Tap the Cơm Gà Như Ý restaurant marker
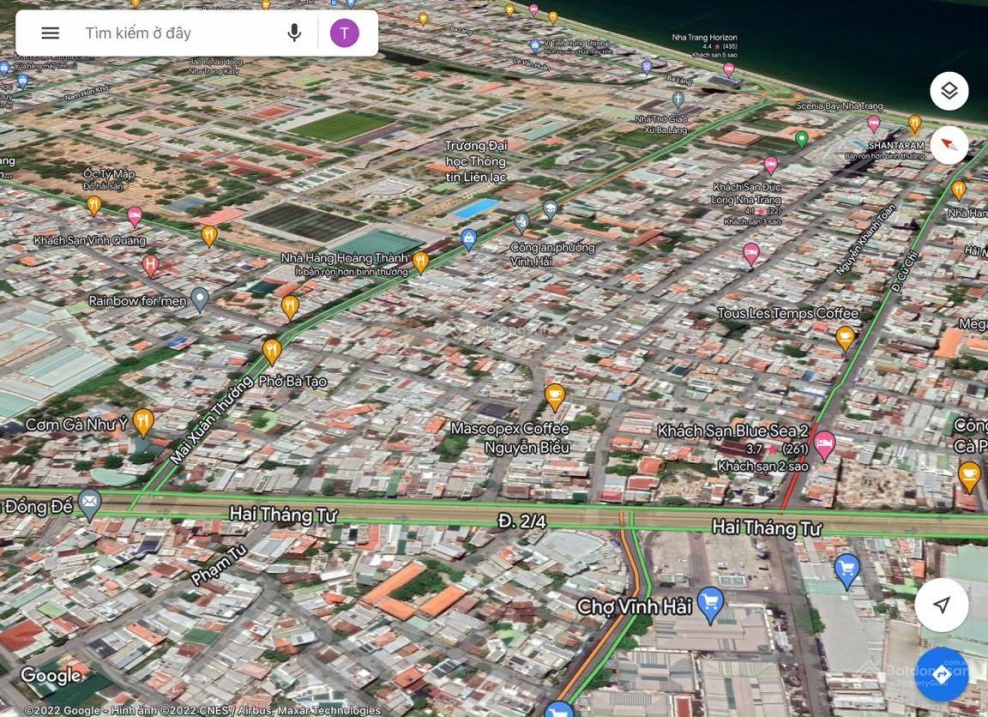The width and height of the screenshot is (988, 717). [143, 421]
